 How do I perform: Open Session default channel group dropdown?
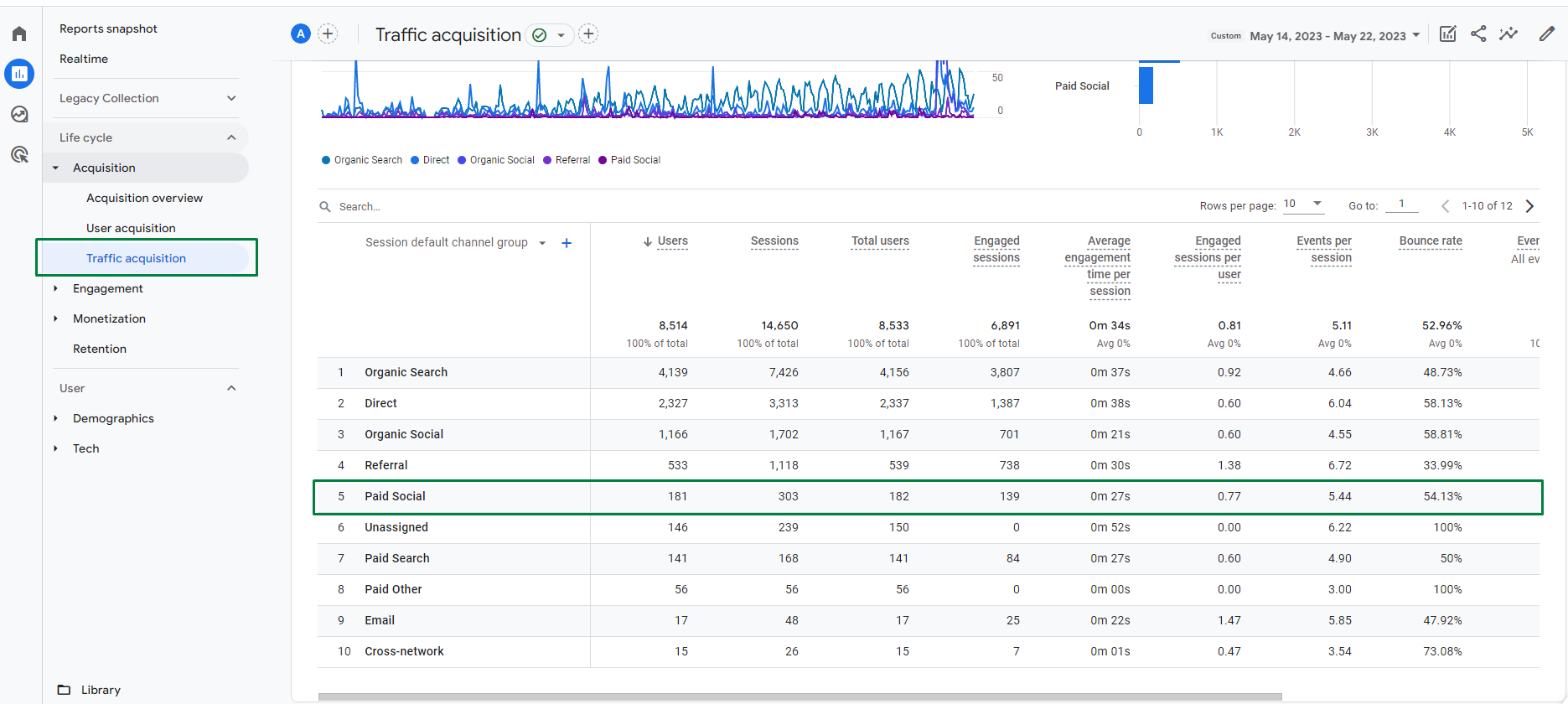pyautogui.click(x=456, y=243)
